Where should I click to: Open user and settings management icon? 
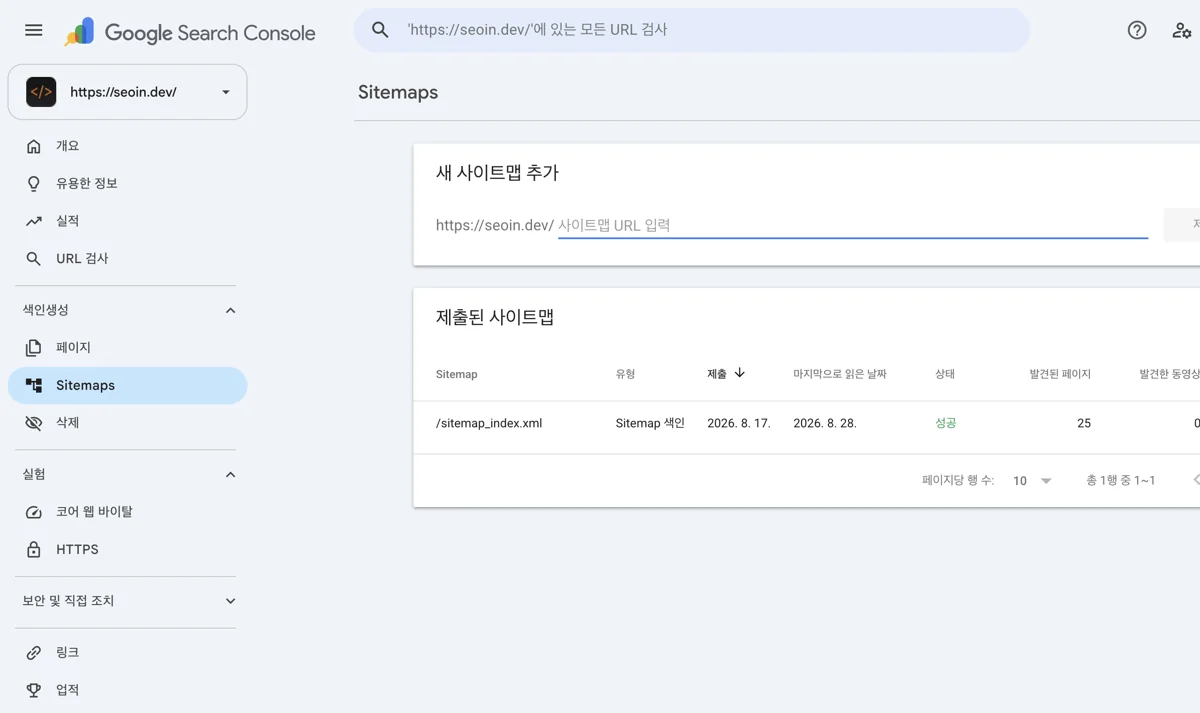click(1182, 30)
